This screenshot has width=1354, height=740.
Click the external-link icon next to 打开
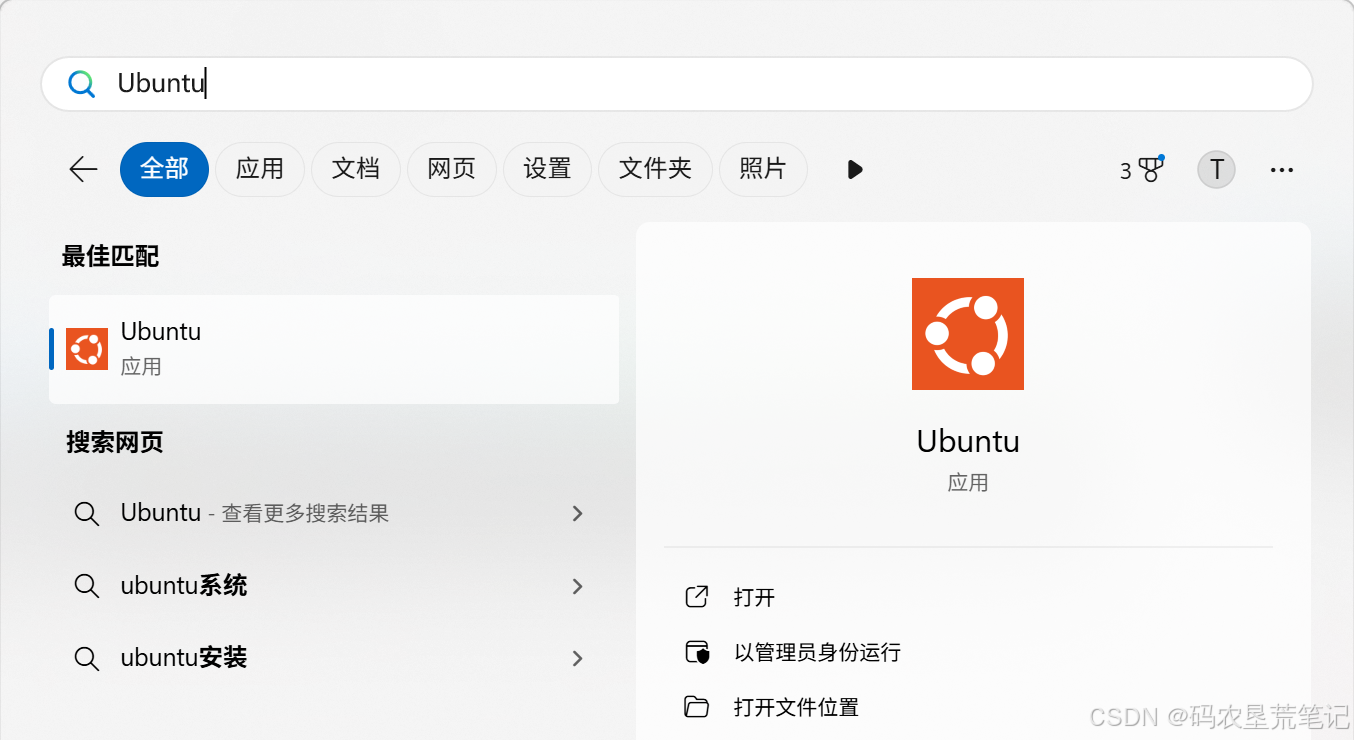(x=697, y=596)
